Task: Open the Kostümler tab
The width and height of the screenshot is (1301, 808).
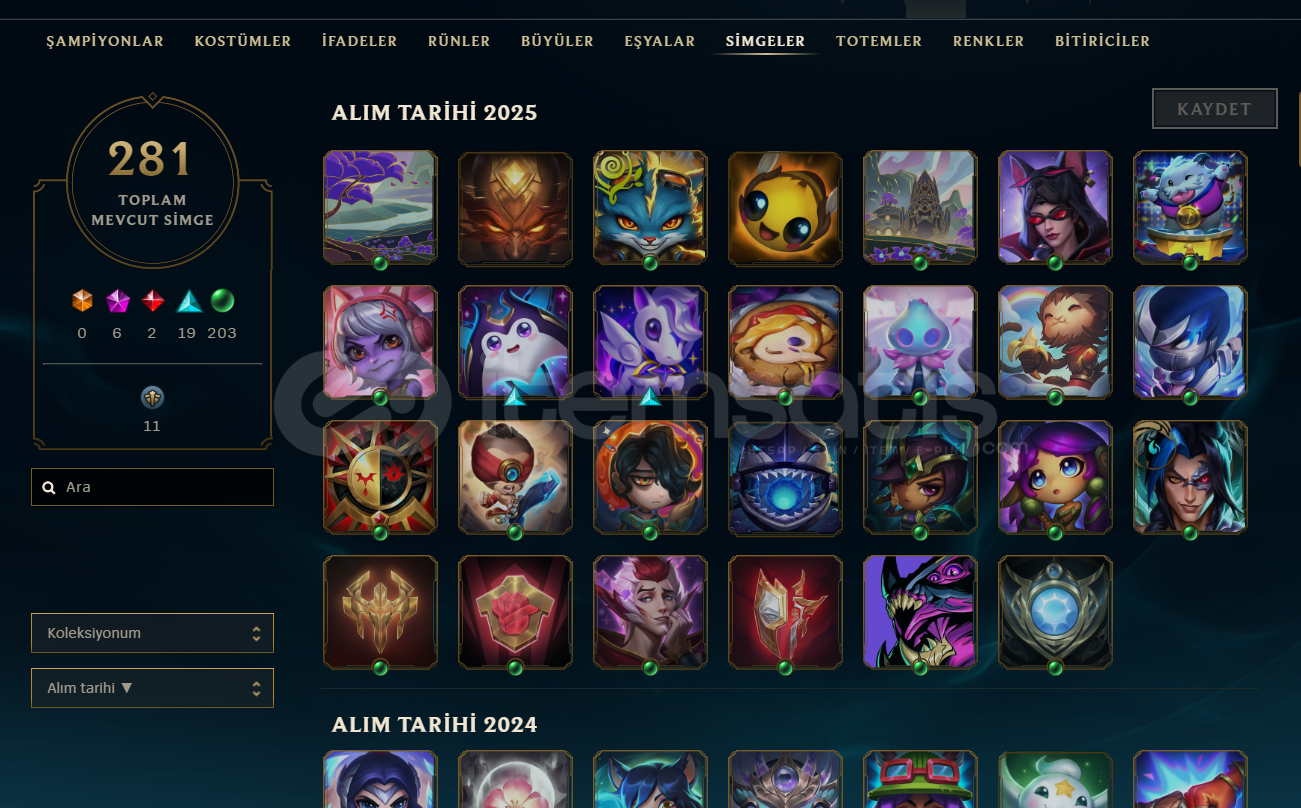Action: [243, 41]
